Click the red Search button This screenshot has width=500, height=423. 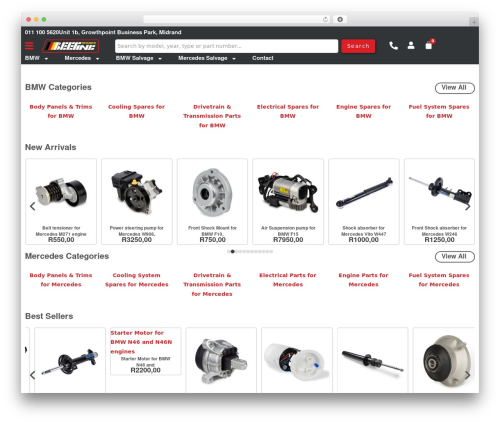pos(358,46)
